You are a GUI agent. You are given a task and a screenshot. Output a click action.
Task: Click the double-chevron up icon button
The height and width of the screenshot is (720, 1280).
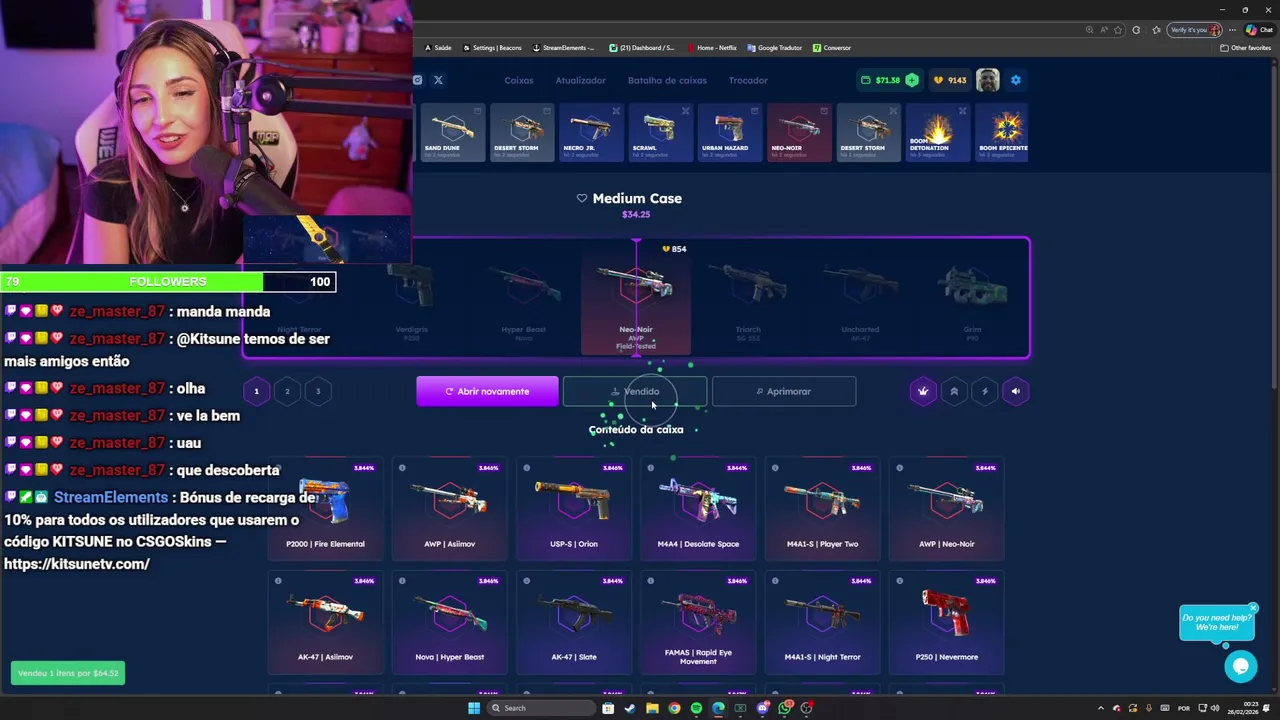tap(954, 391)
